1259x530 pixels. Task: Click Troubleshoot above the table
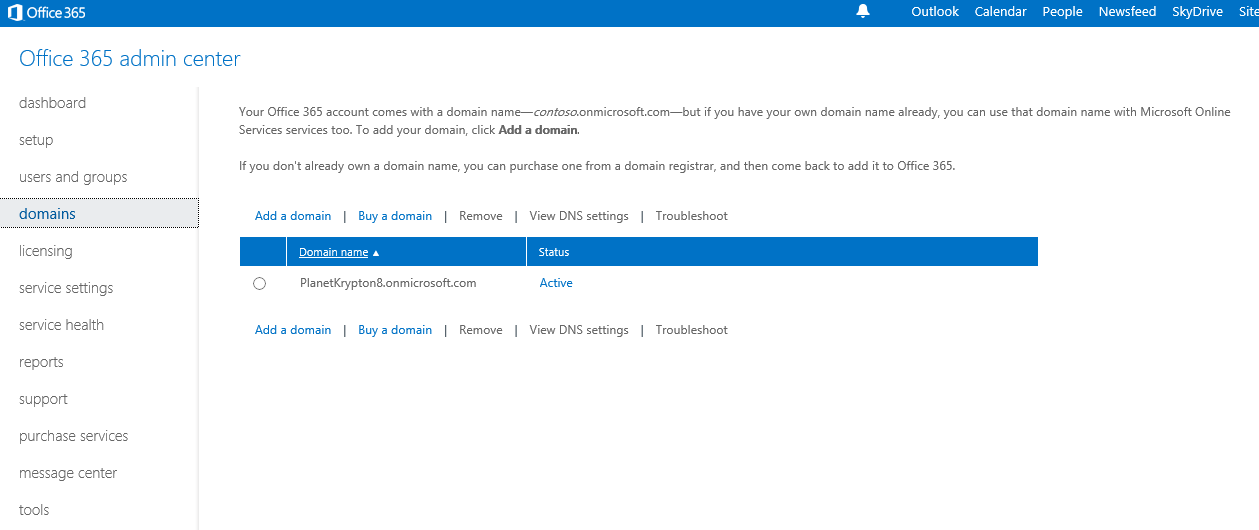pyautogui.click(x=692, y=216)
